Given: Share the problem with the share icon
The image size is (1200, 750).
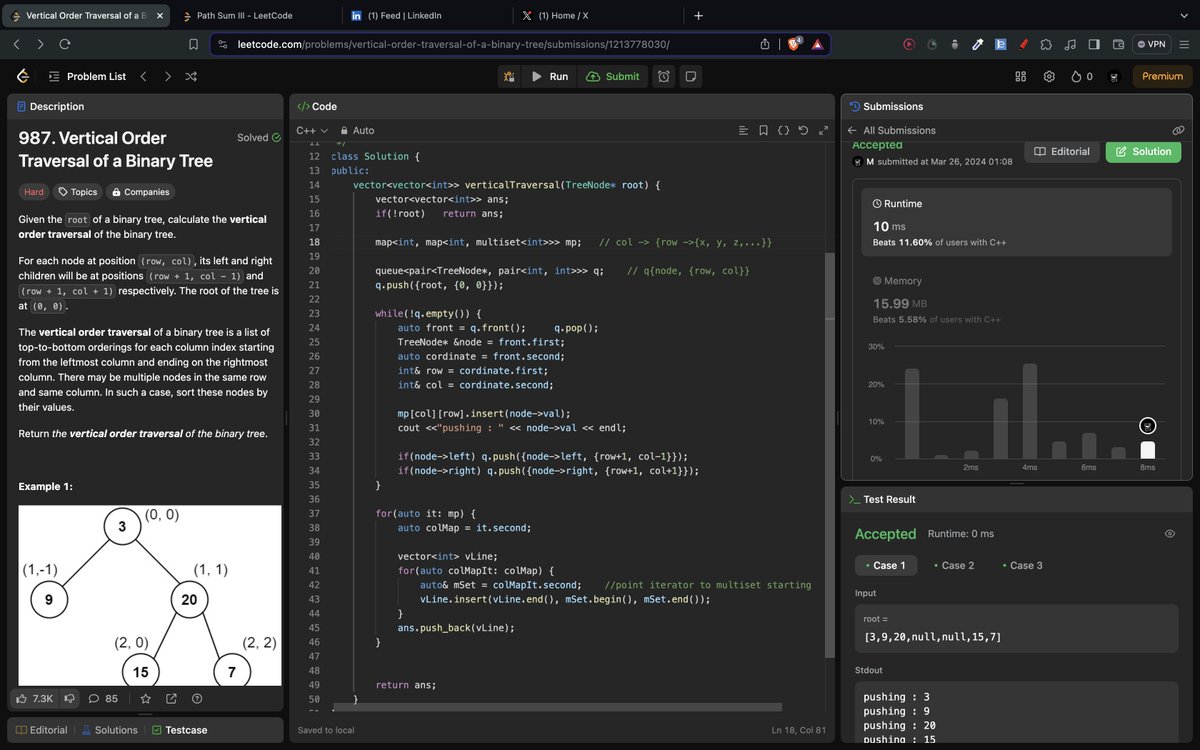Looking at the screenshot, I should click(x=171, y=699).
